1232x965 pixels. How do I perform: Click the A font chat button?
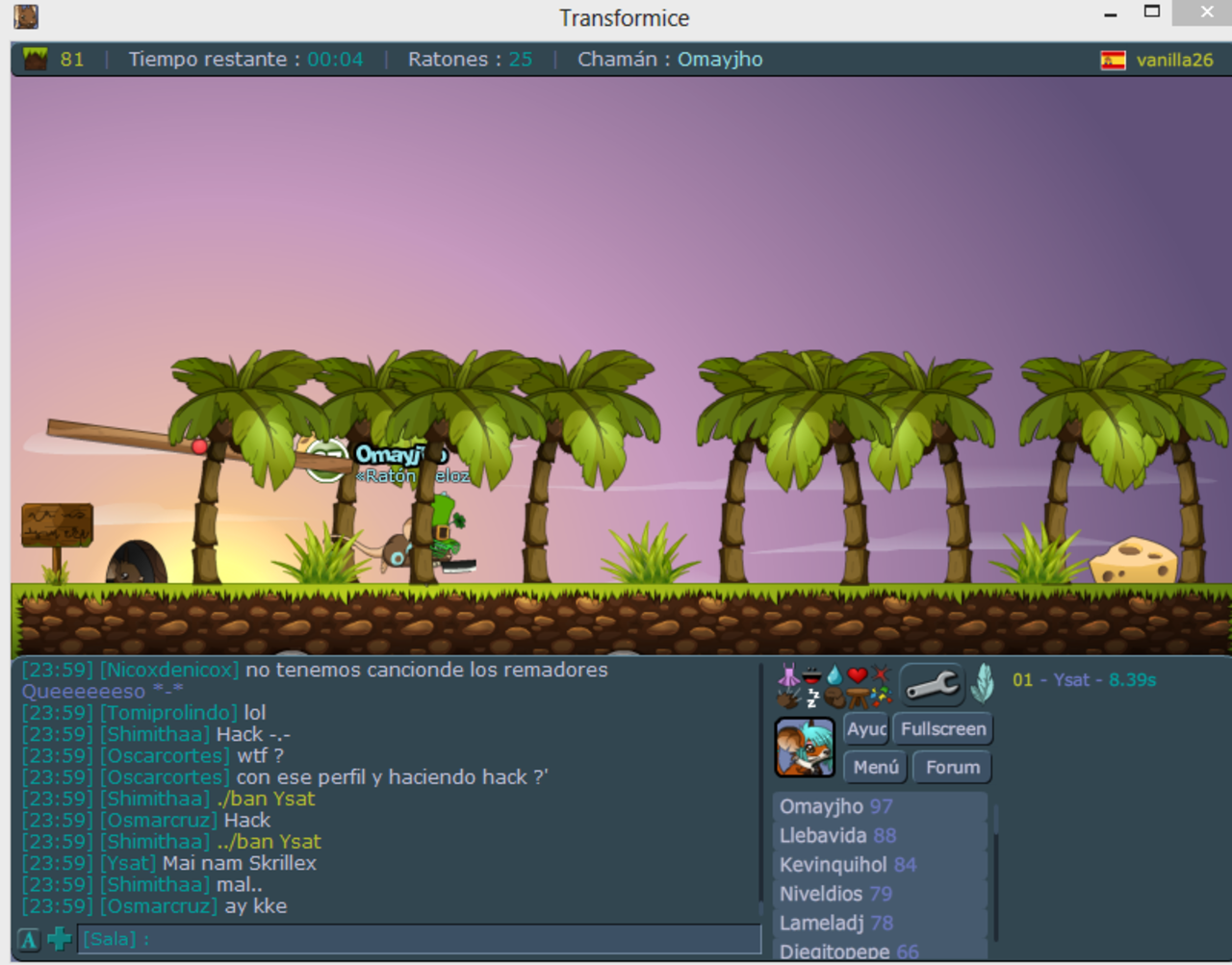29,940
